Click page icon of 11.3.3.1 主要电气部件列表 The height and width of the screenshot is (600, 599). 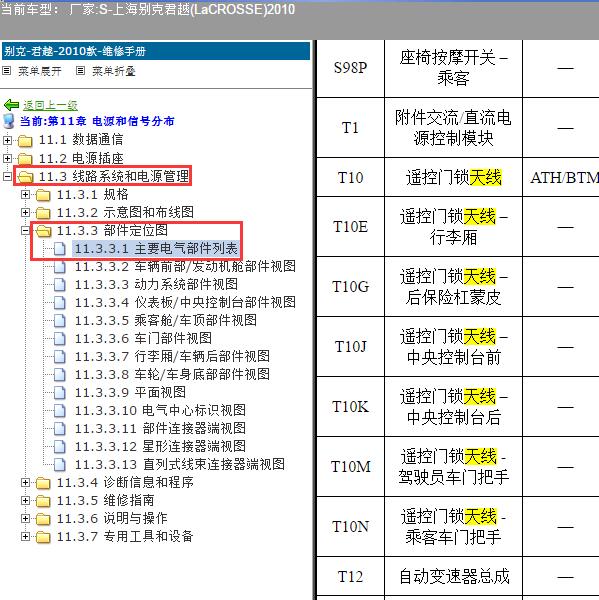(60, 248)
